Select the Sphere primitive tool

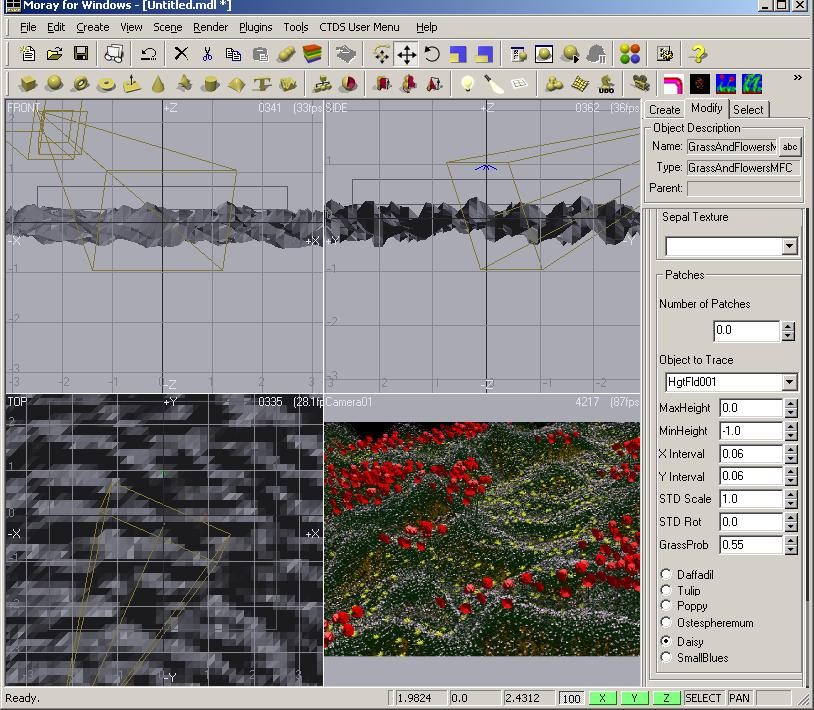click(x=55, y=84)
